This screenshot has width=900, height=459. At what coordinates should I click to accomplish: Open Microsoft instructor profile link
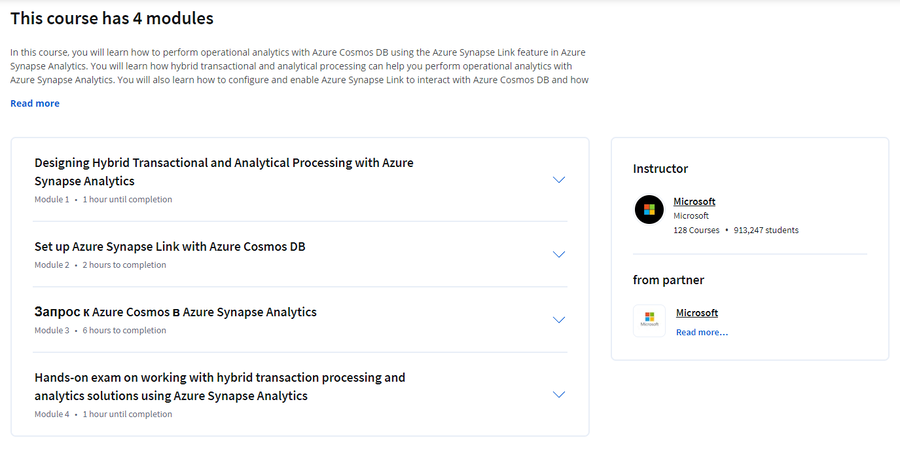(x=694, y=201)
